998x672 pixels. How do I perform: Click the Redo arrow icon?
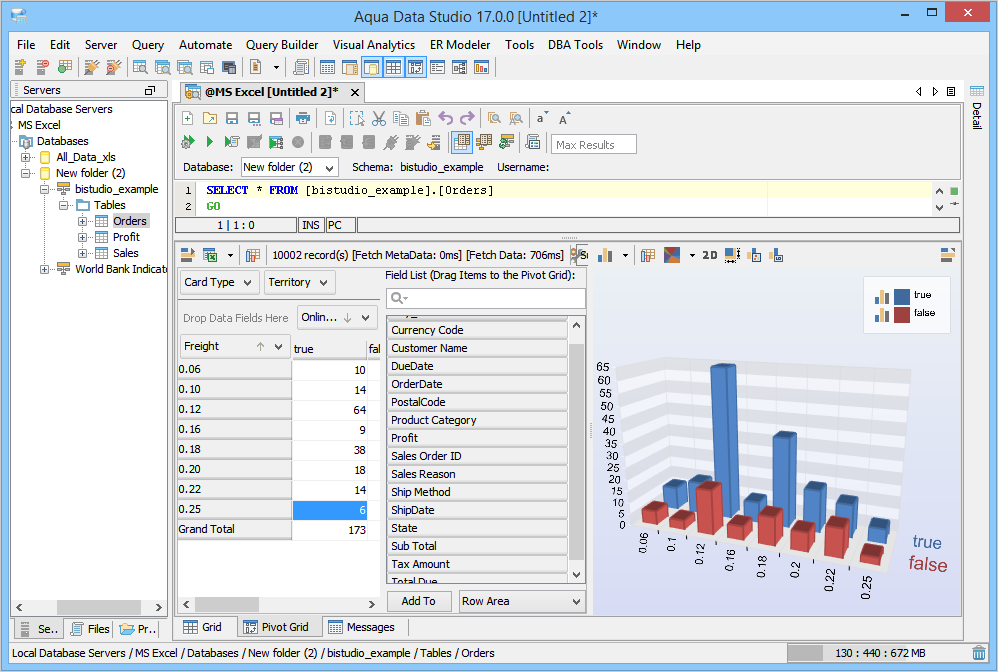tap(467, 118)
